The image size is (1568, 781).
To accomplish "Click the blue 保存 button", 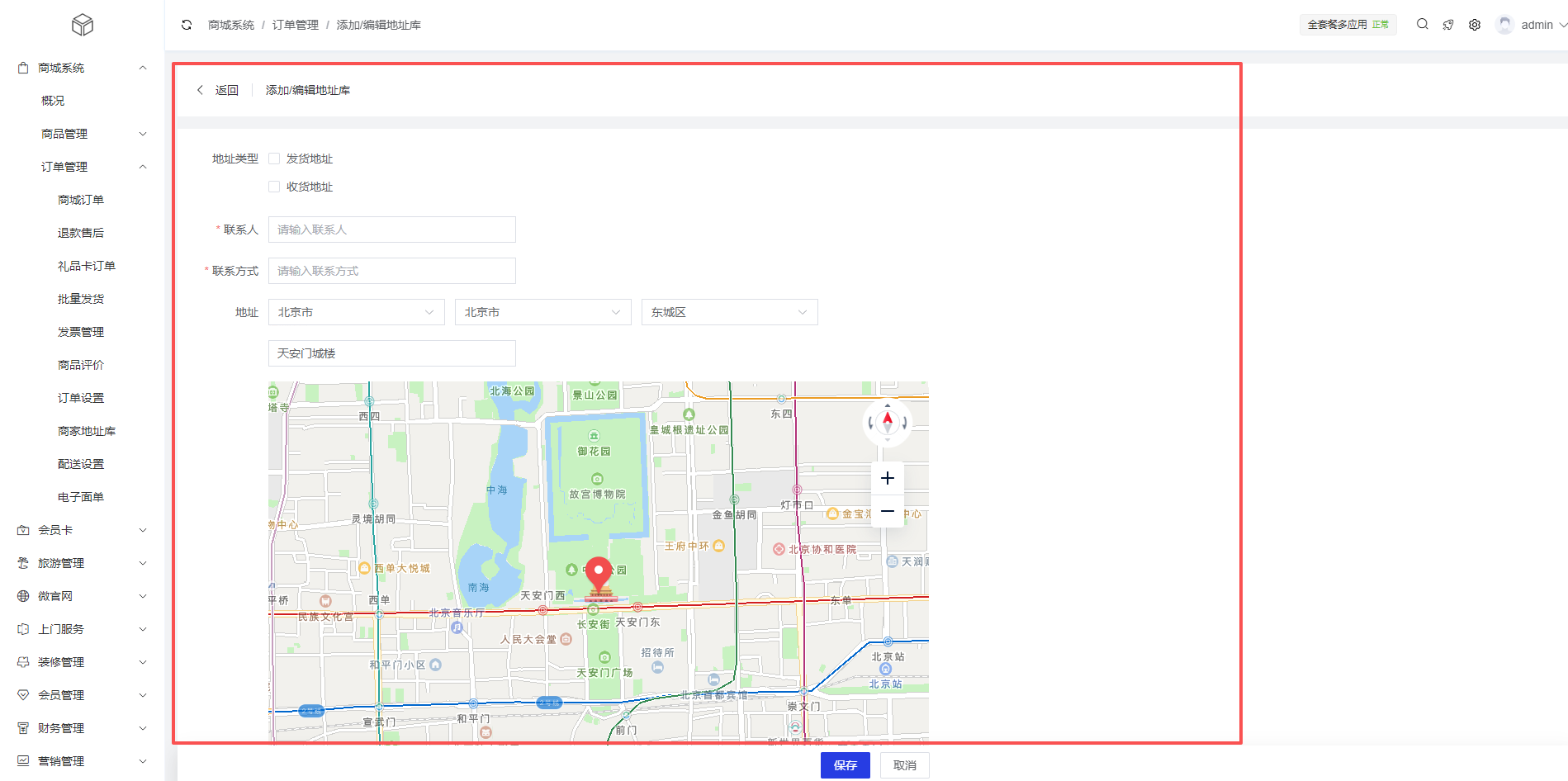I will [x=845, y=765].
